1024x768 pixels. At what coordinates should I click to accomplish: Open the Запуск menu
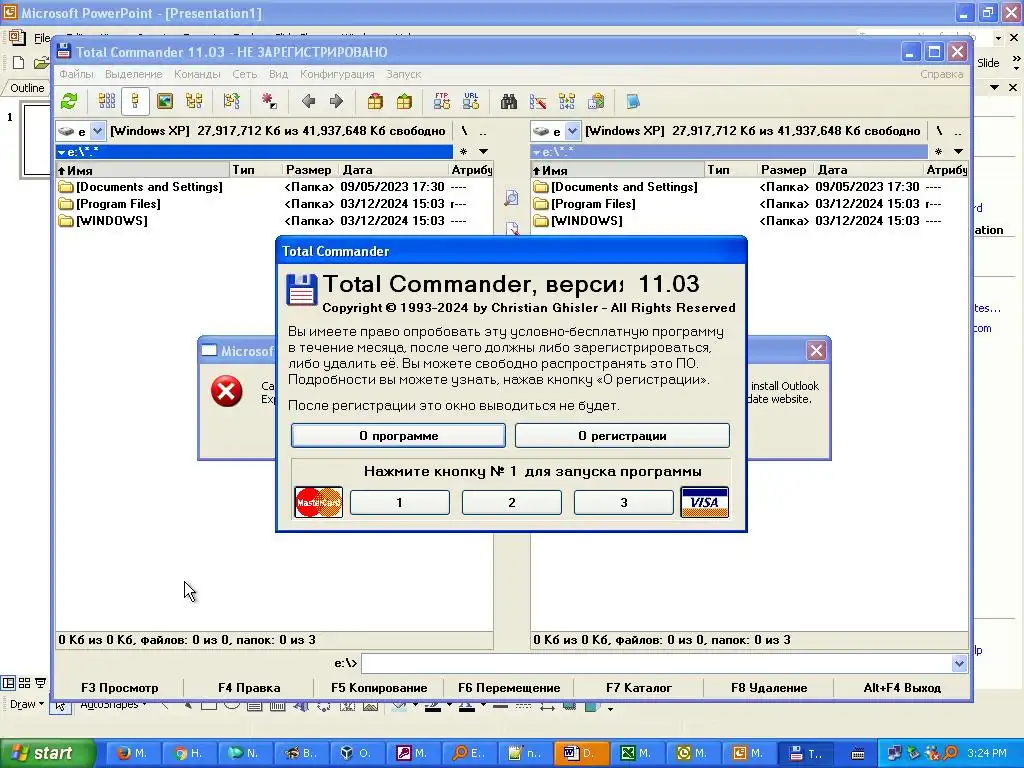pos(404,74)
